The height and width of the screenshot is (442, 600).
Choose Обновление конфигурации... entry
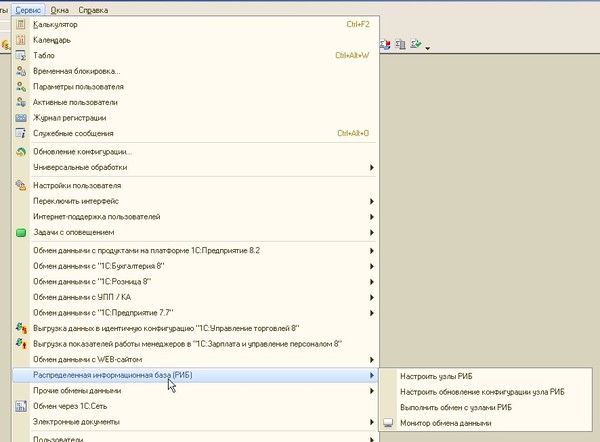[x=195, y=152]
